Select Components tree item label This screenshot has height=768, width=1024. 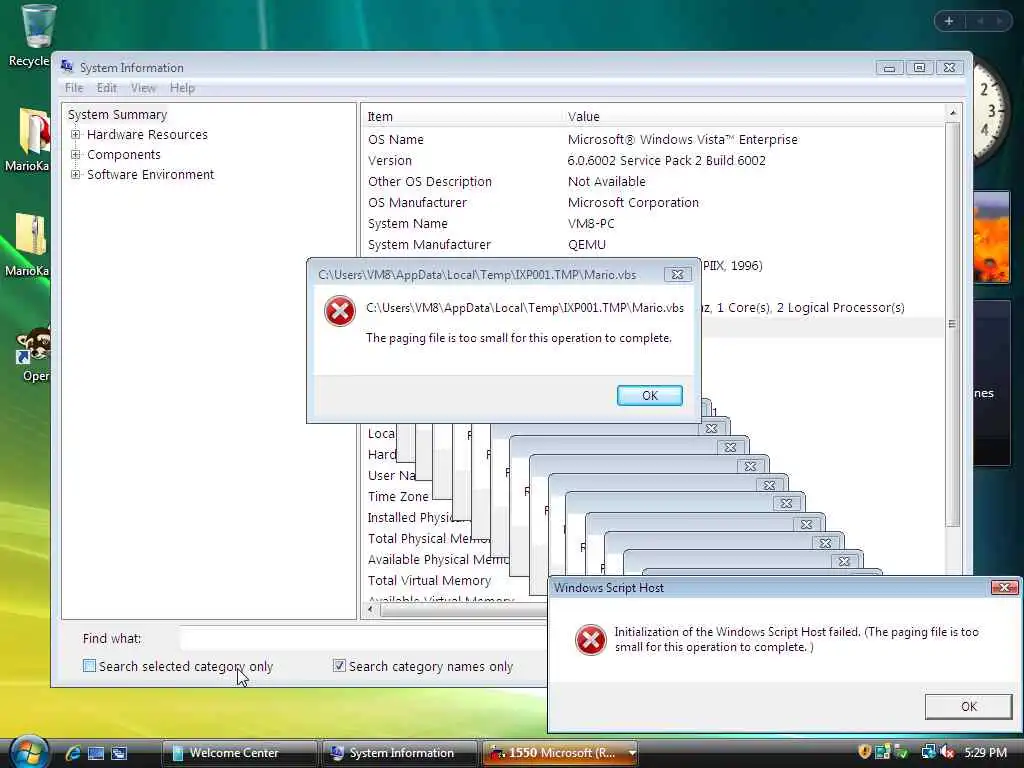pyautogui.click(x=123, y=155)
